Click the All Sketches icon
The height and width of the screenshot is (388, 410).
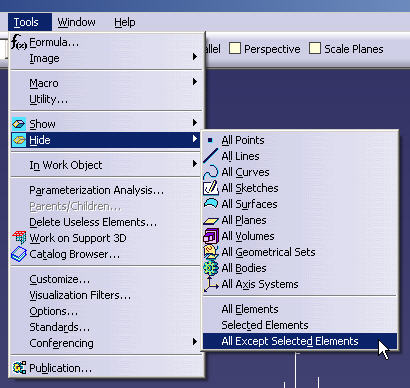tap(211, 188)
